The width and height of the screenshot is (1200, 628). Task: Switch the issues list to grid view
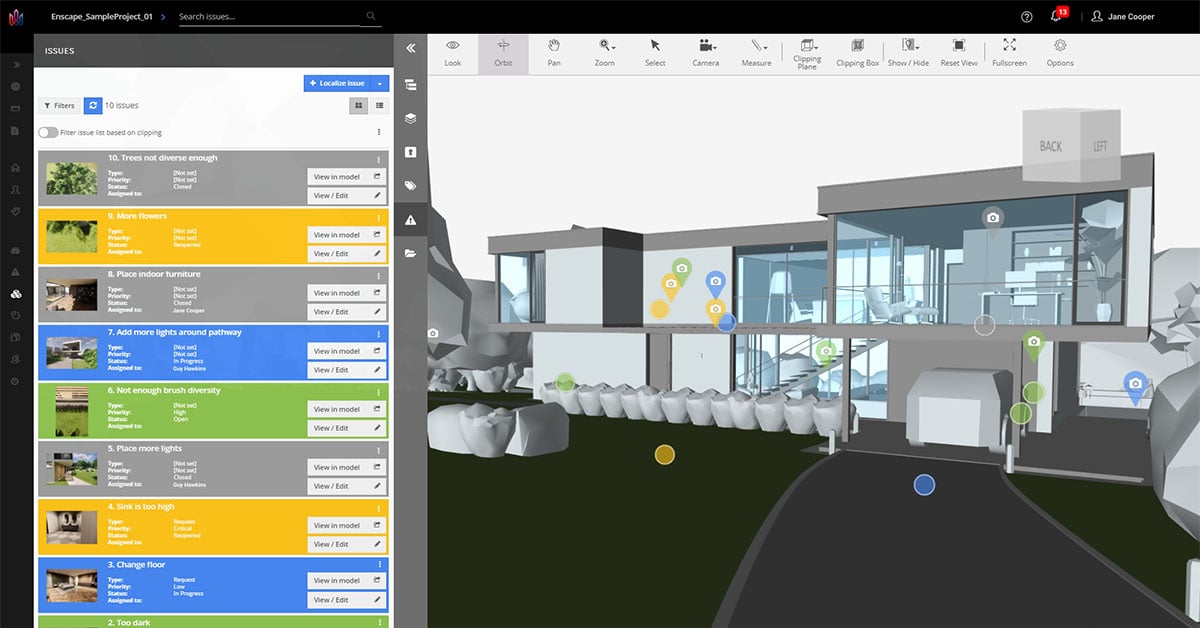coord(358,105)
